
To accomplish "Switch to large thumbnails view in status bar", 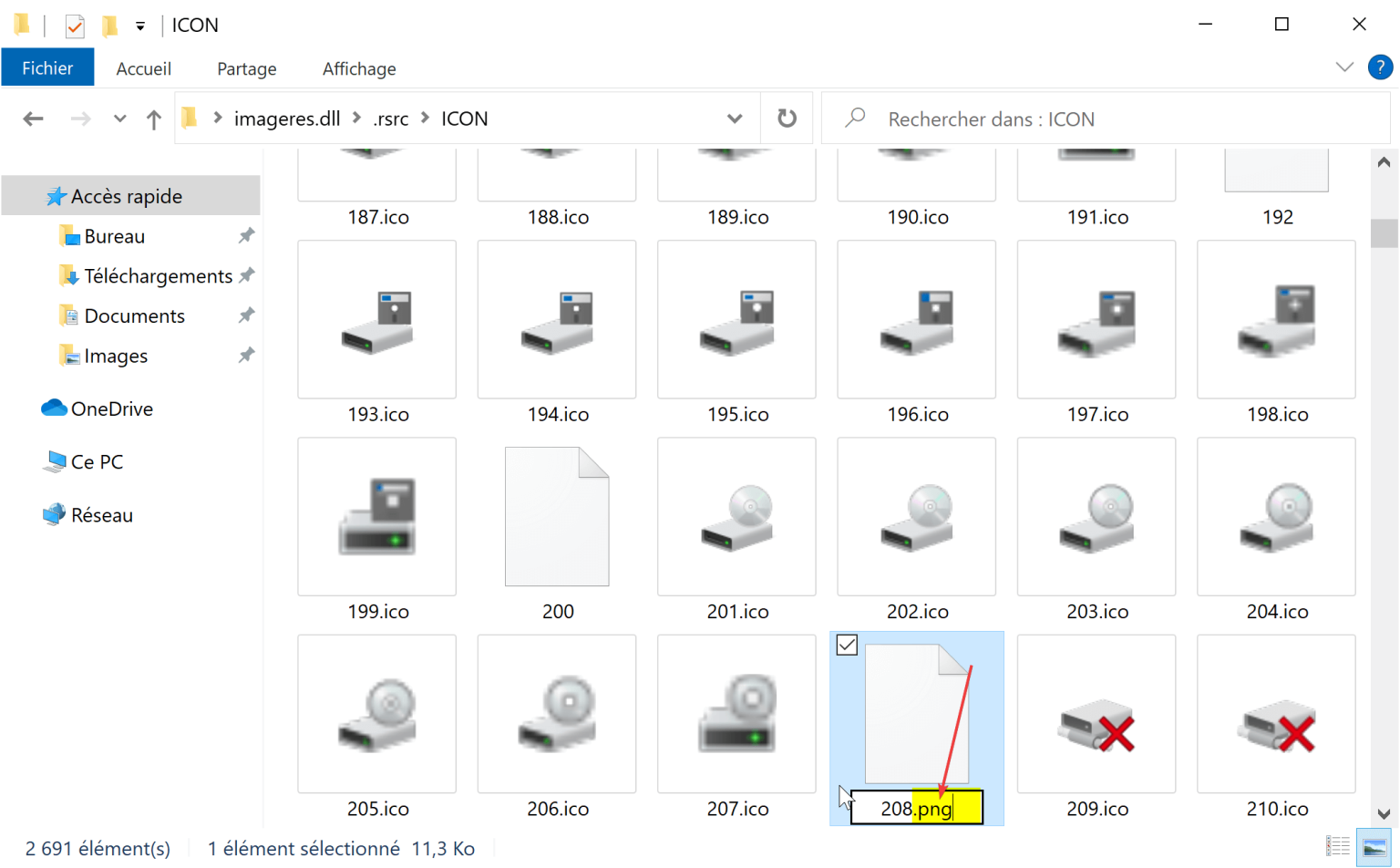I will pos(1372,848).
